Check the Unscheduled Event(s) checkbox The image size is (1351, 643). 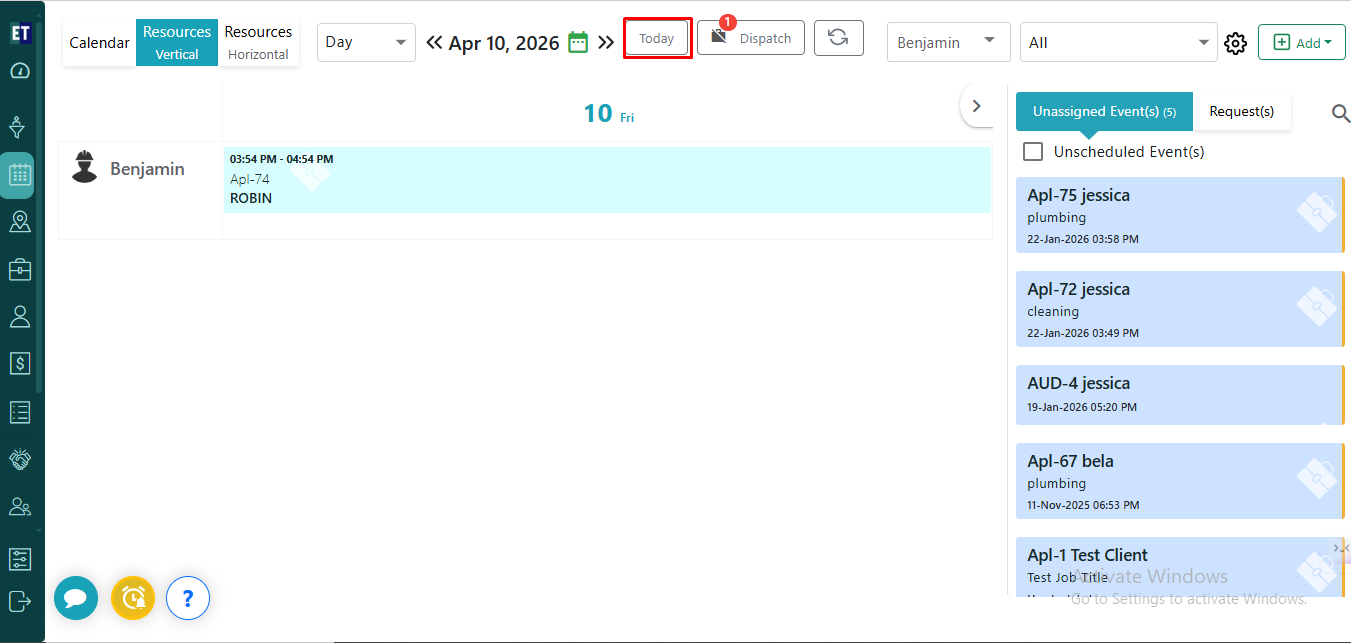point(1033,152)
